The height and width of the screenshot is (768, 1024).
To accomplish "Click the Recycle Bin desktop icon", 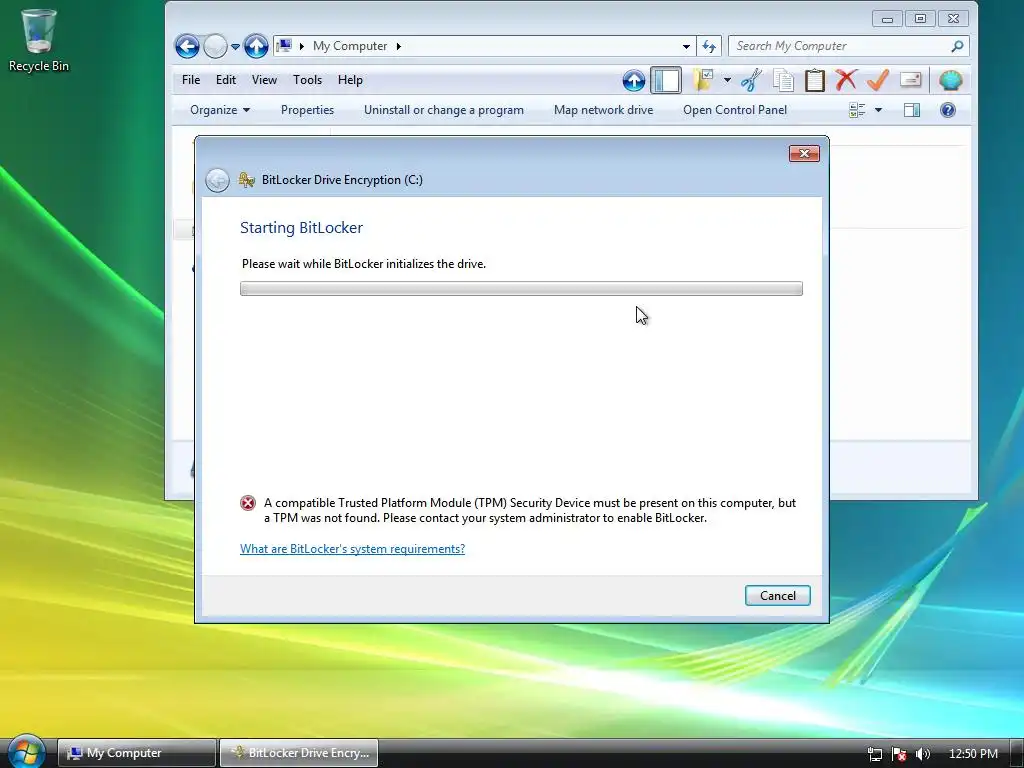I will click(39, 40).
